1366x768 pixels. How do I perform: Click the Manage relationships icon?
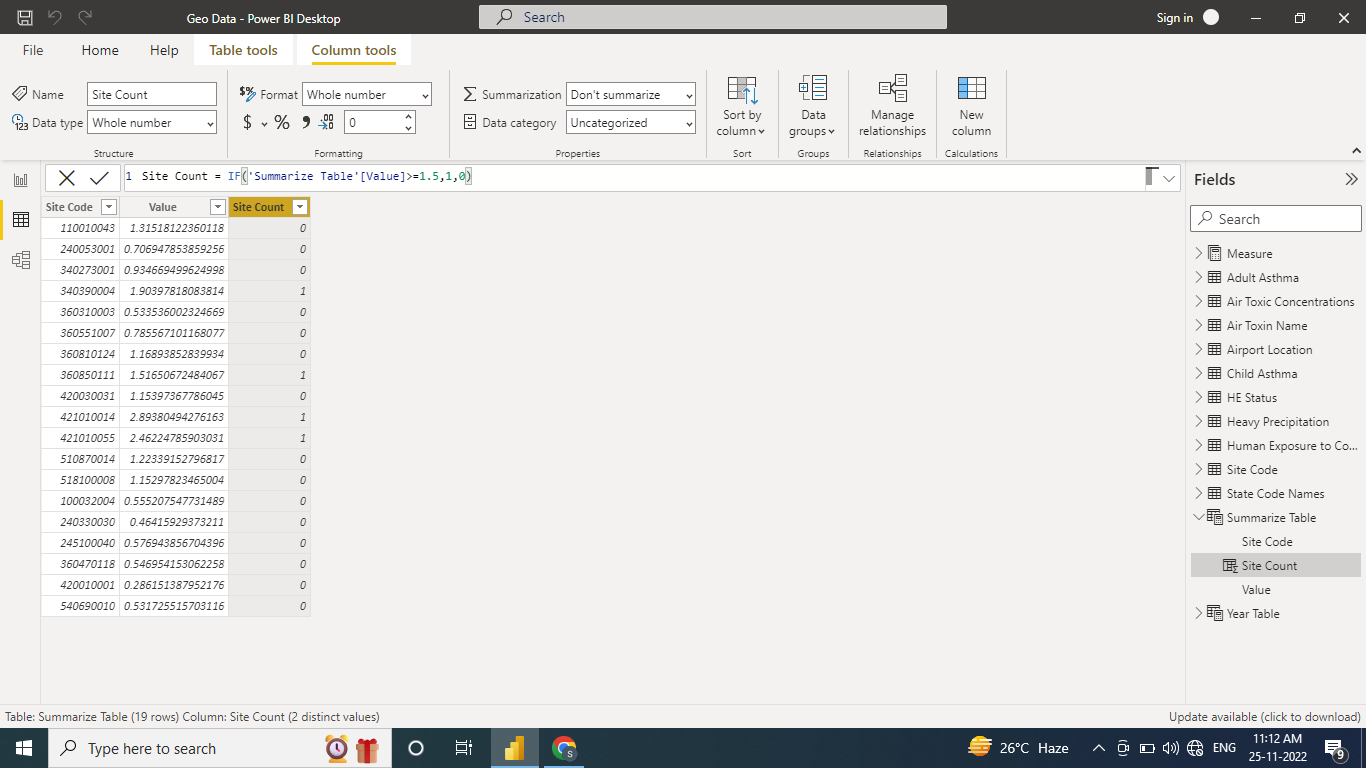click(892, 107)
